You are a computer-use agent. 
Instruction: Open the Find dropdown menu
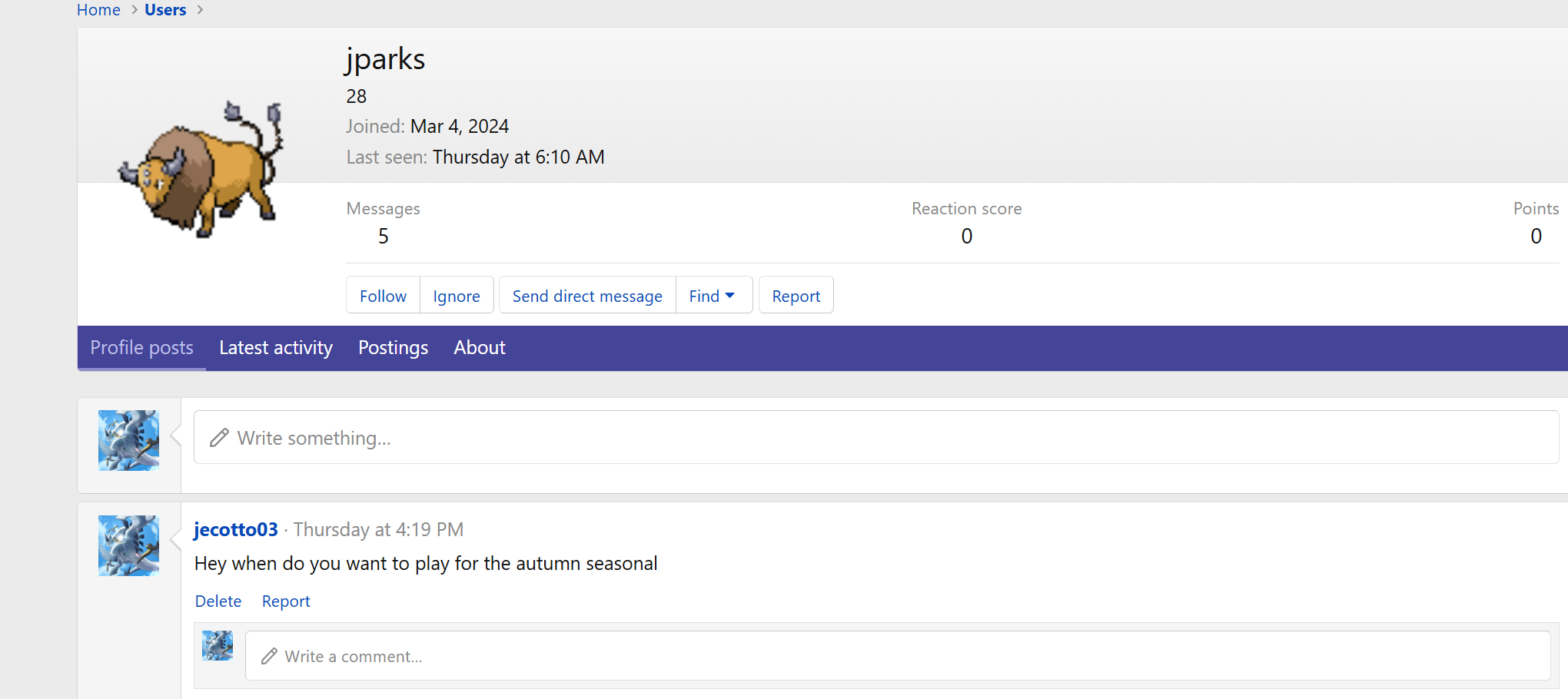pyautogui.click(x=713, y=296)
